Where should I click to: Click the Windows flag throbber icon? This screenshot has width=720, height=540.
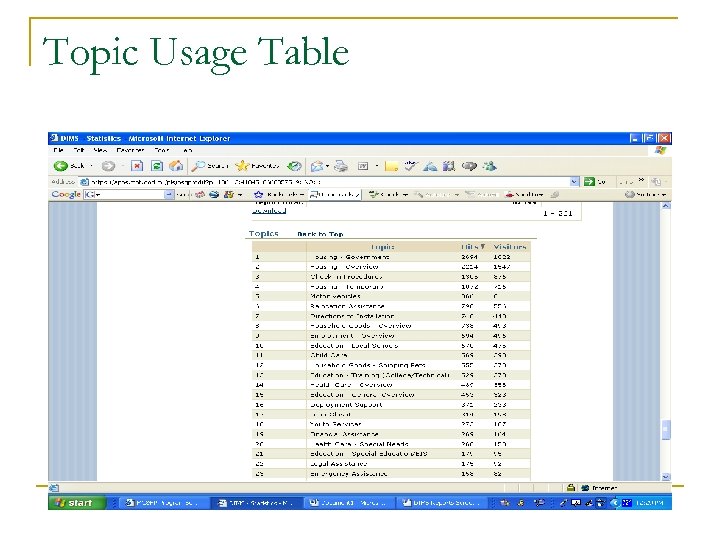[660, 151]
